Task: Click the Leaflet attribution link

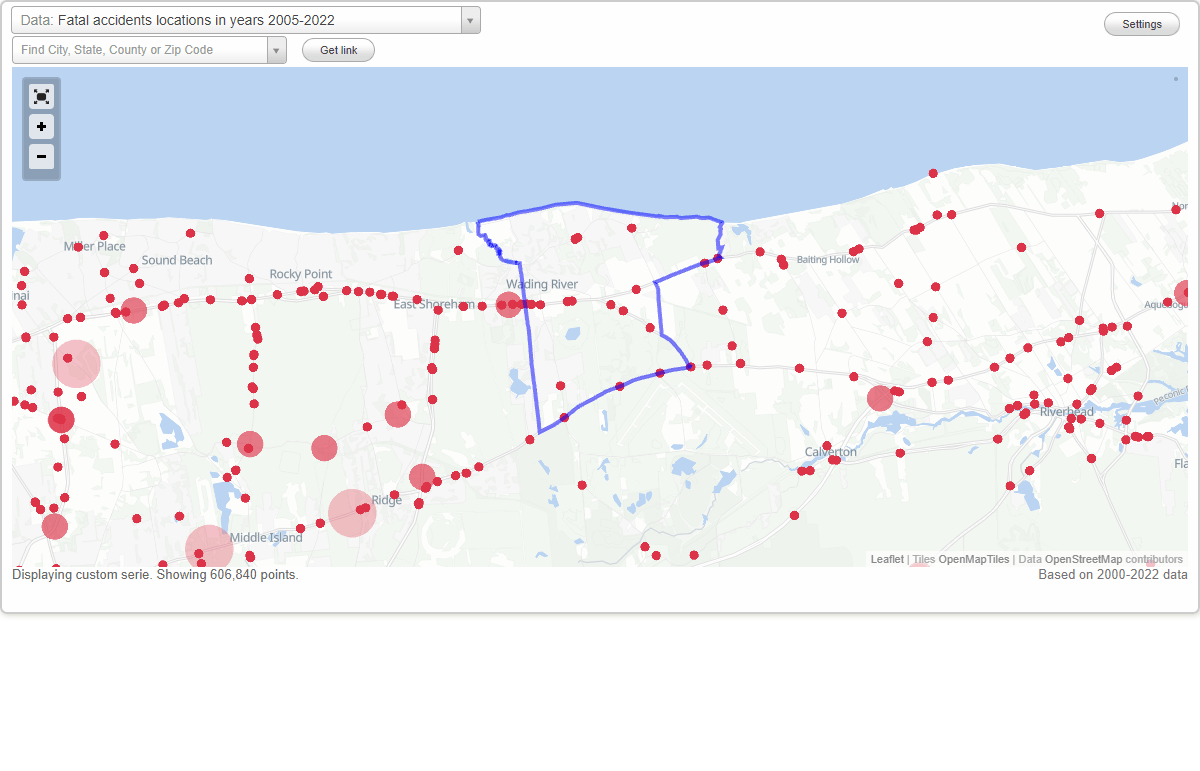Action: (x=886, y=559)
